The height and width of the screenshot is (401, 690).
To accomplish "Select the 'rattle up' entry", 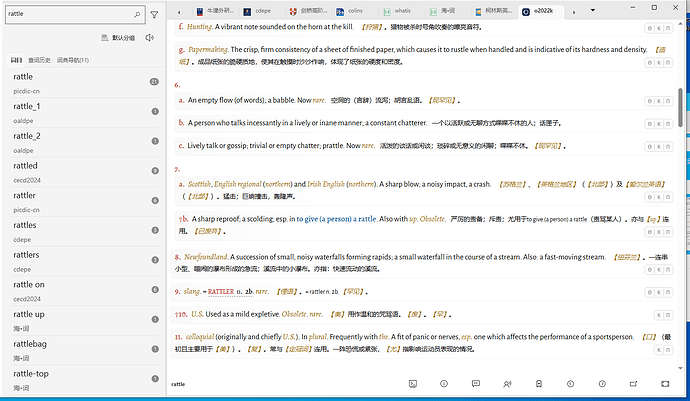I will (x=84, y=320).
